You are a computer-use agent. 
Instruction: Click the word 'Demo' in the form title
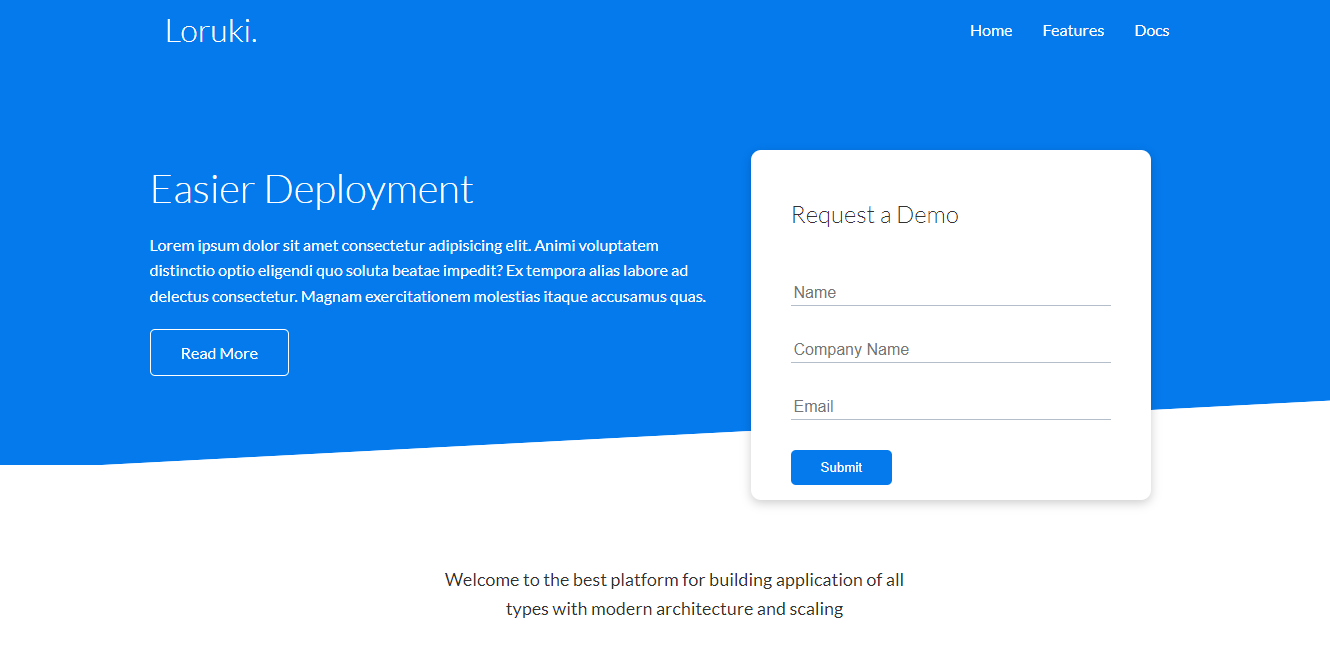927,215
